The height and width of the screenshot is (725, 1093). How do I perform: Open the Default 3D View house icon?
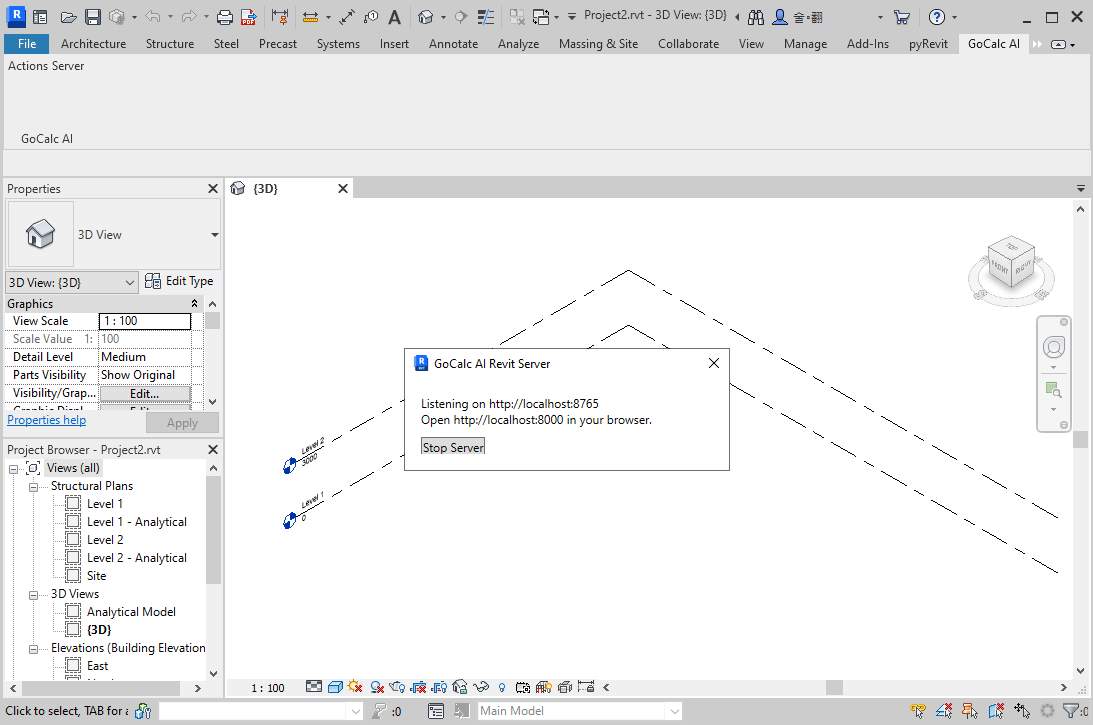(425, 17)
